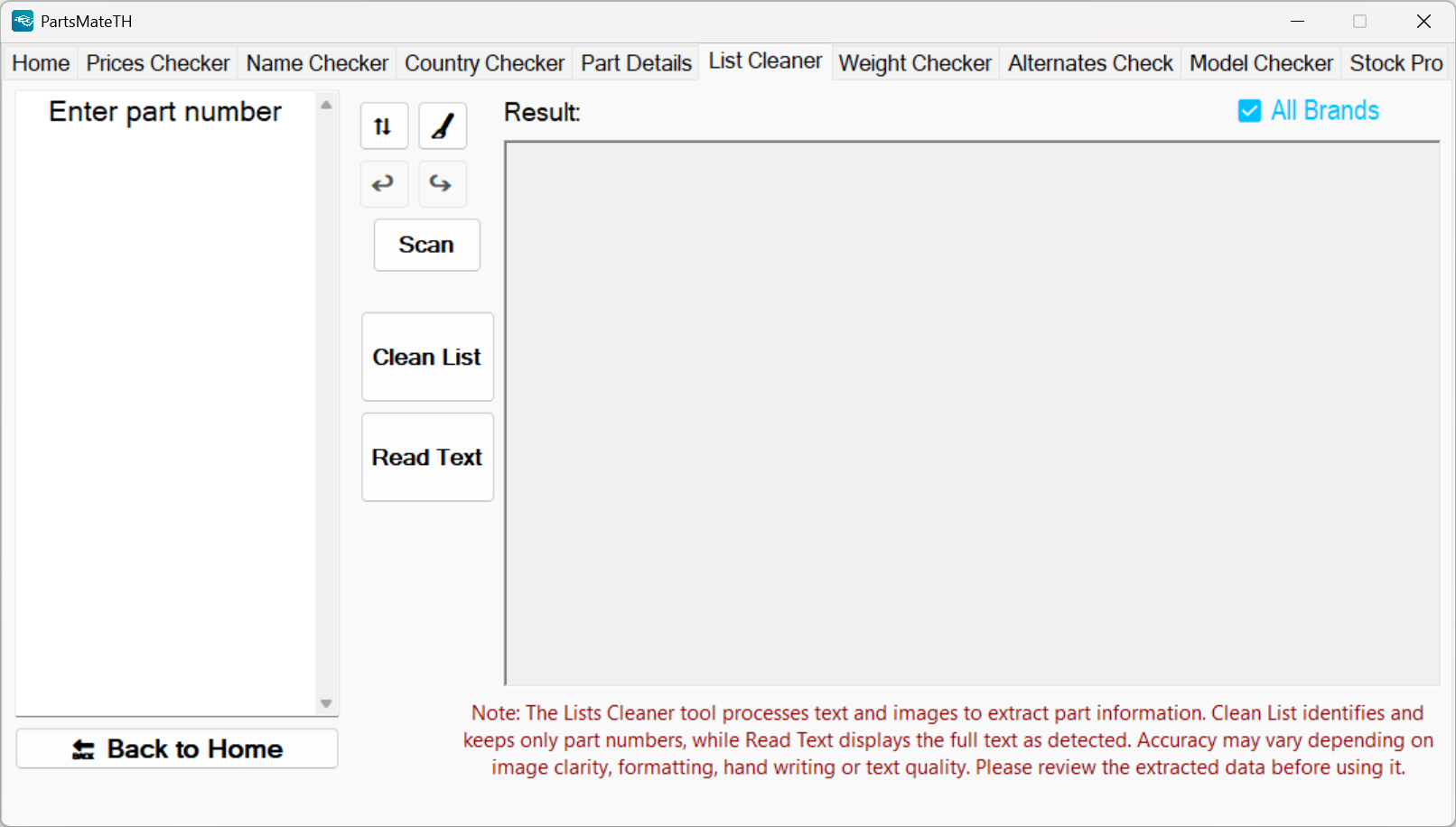Go to Country Checker tab

pyautogui.click(x=484, y=63)
